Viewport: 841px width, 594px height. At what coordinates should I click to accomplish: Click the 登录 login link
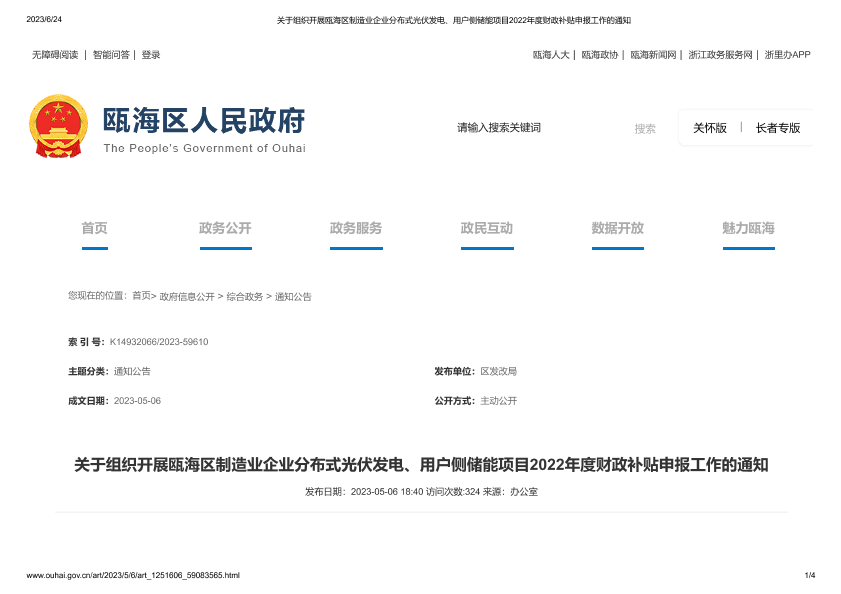pyautogui.click(x=151, y=55)
